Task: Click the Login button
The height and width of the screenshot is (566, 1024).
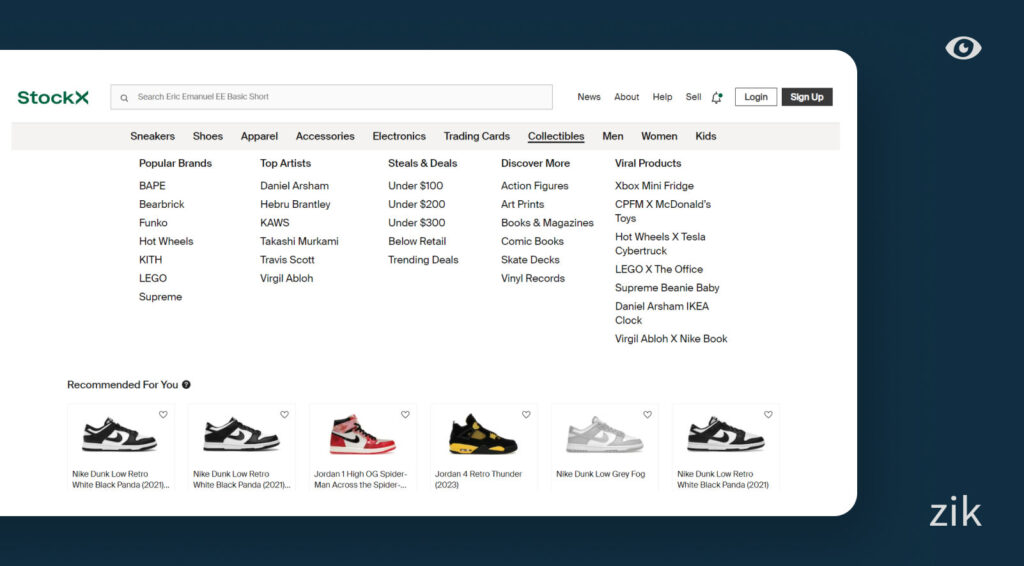Action: click(755, 97)
